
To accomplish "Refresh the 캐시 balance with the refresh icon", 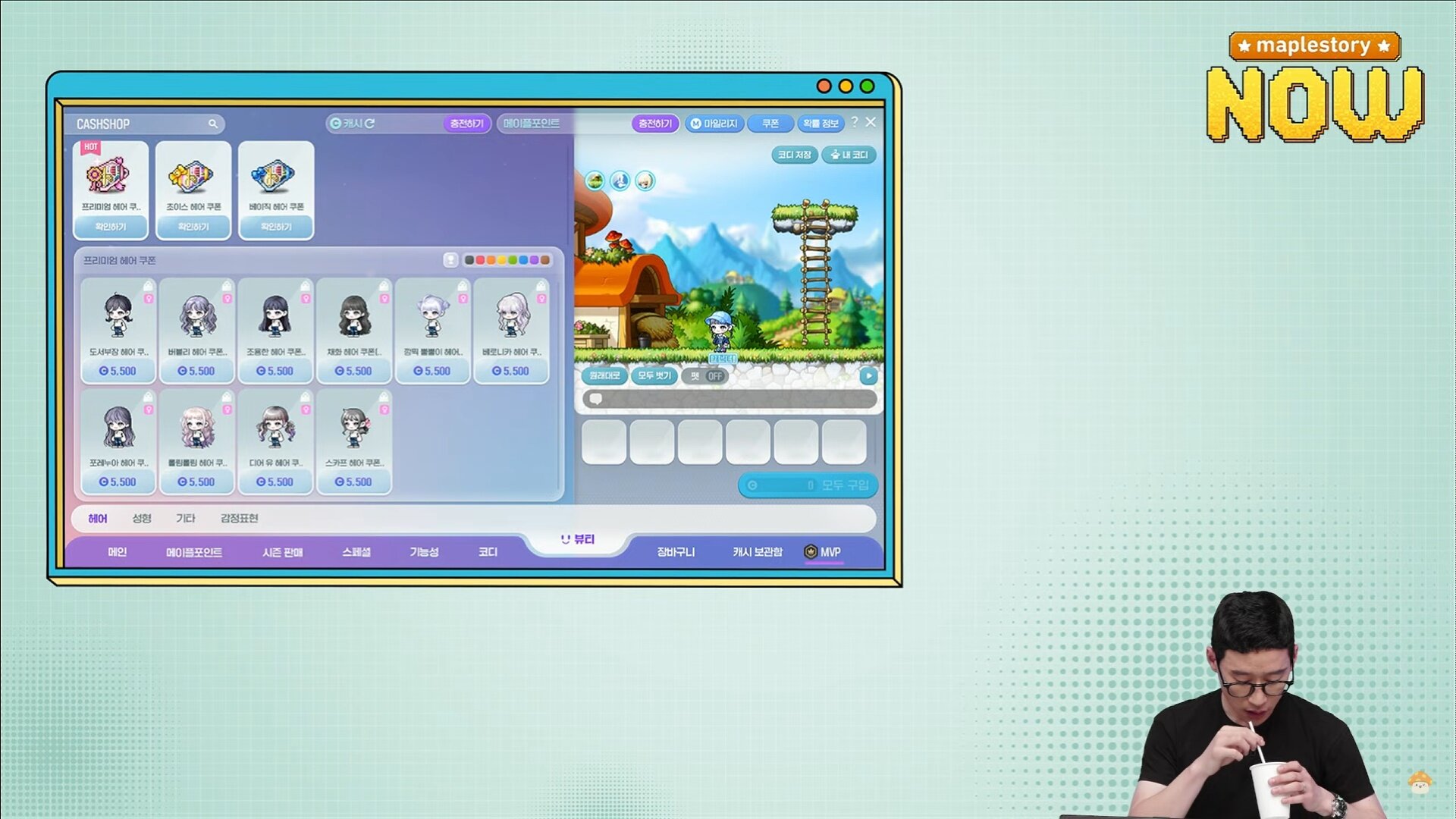I will coord(370,123).
